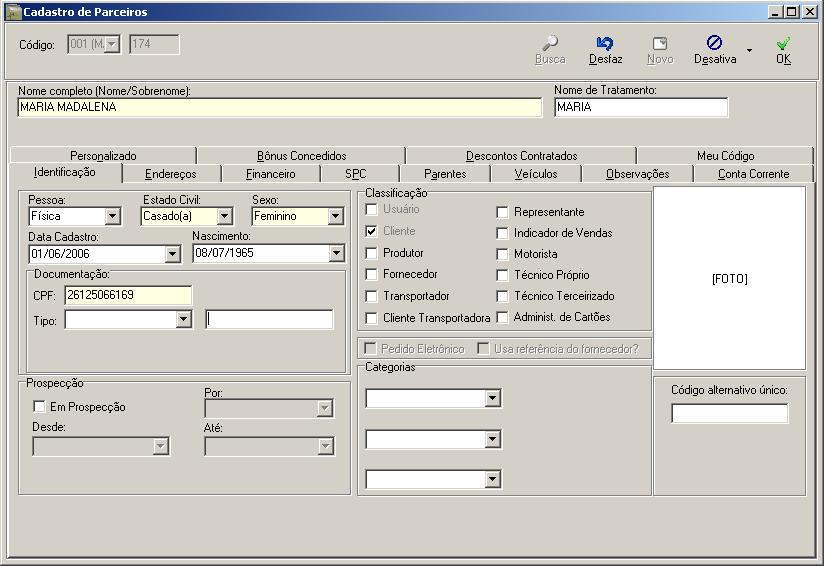
Task: Enable the Produtor classification
Action: [371, 253]
